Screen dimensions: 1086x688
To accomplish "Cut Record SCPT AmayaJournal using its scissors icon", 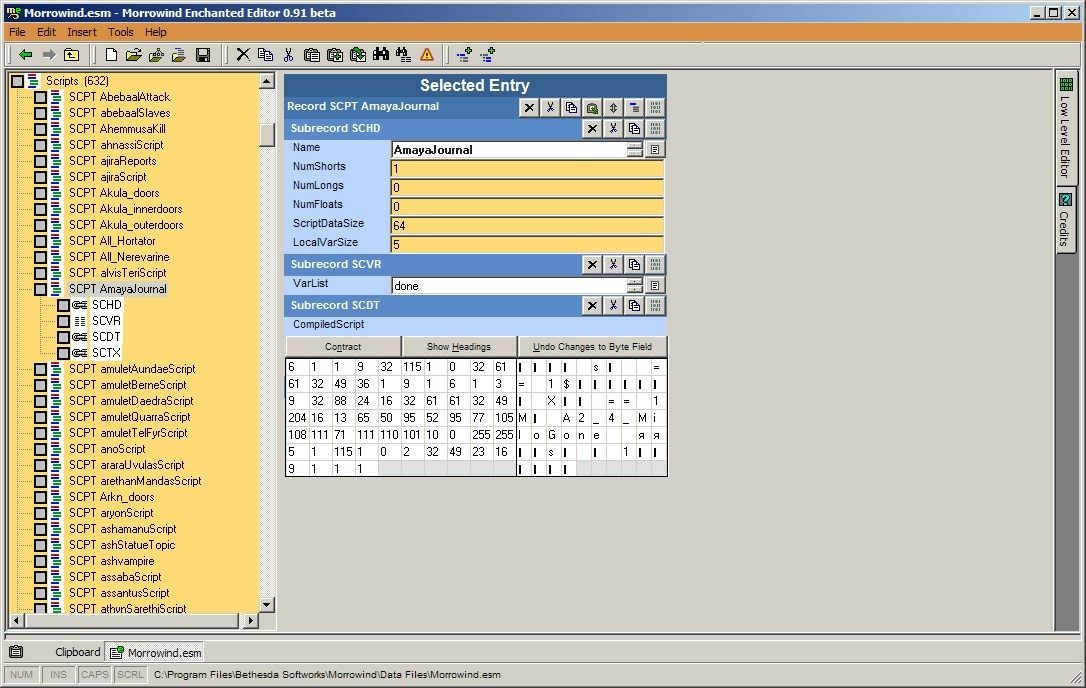I will click(x=550, y=107).
